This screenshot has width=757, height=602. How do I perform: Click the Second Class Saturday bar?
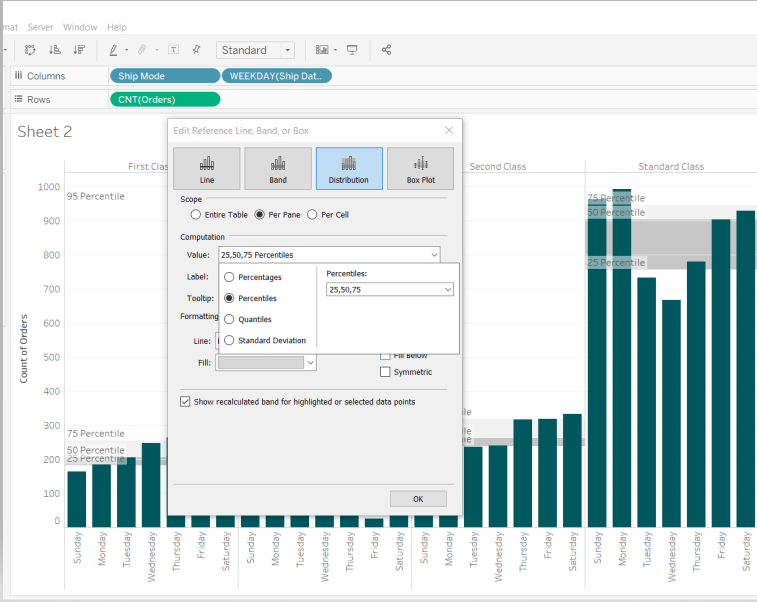coord(573,470)
